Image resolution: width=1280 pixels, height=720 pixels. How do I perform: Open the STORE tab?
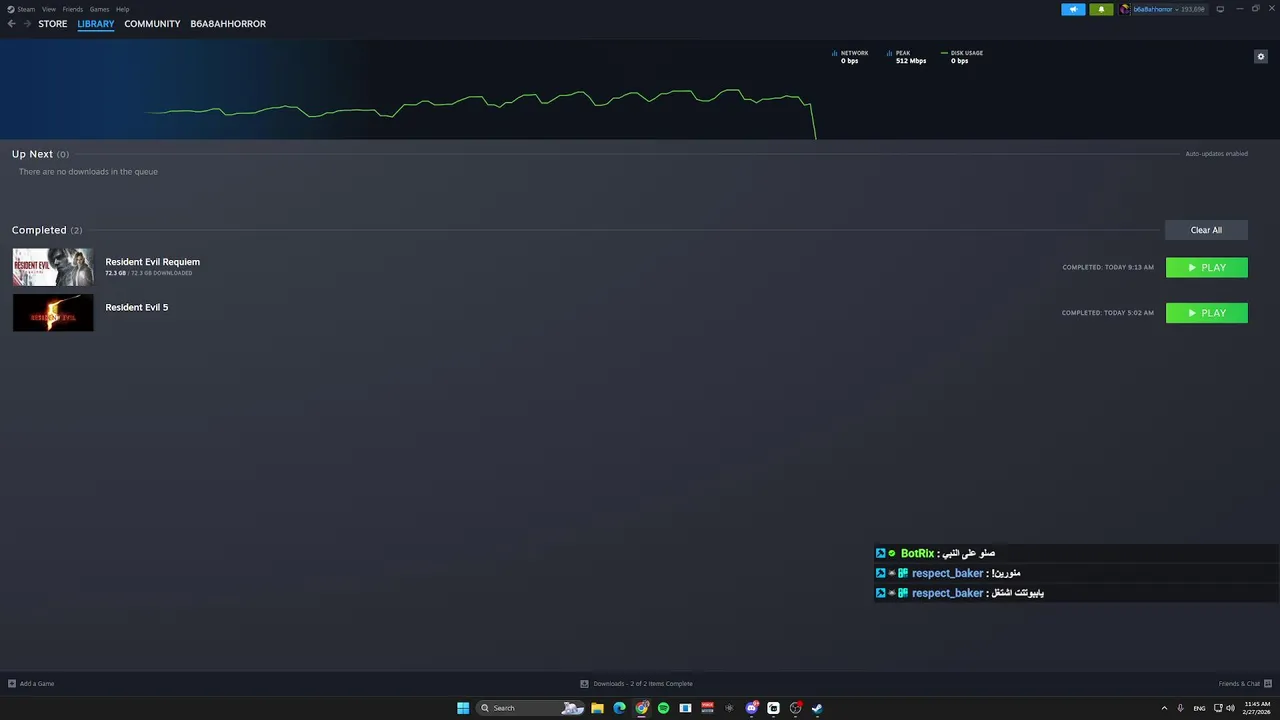53,24
